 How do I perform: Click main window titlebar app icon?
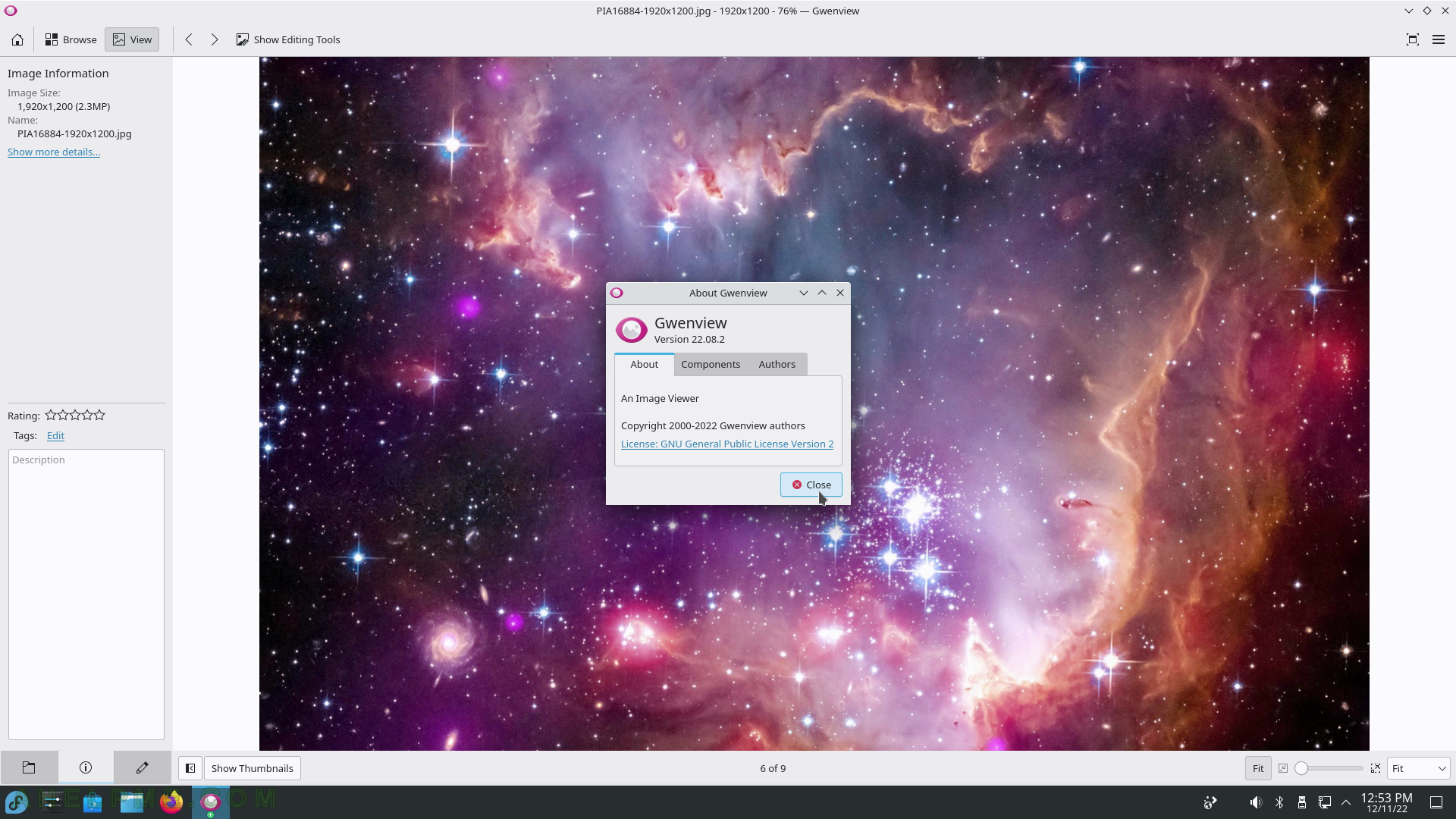tap(11, 11)
